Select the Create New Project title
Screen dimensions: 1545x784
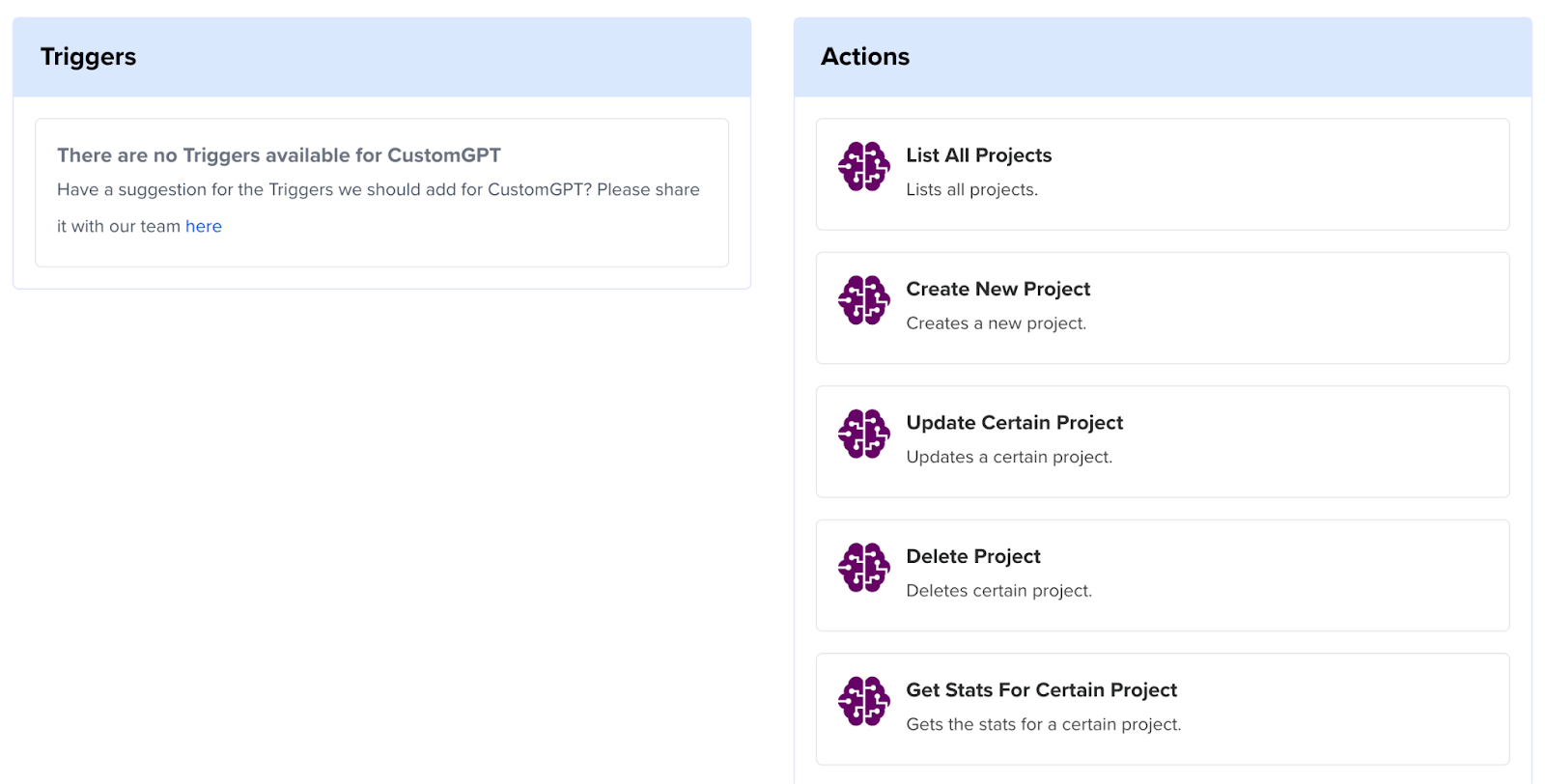997,289
